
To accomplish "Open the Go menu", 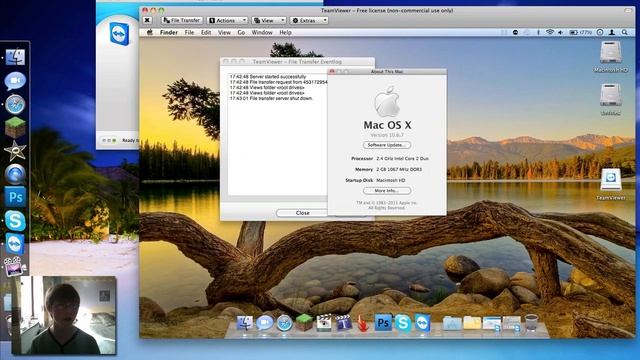I will coord(241,32).
